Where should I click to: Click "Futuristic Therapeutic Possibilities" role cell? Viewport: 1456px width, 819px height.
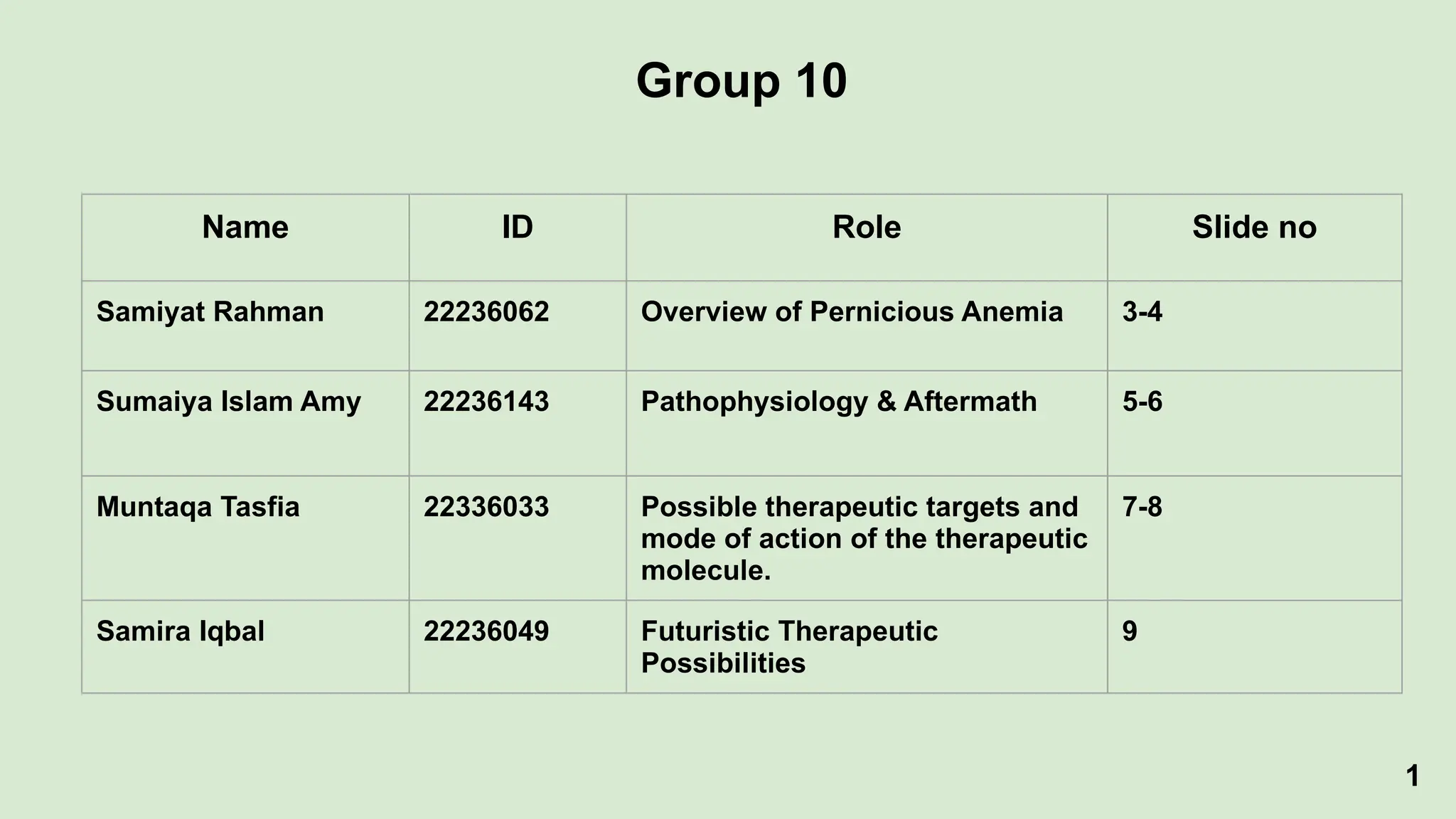789,647
